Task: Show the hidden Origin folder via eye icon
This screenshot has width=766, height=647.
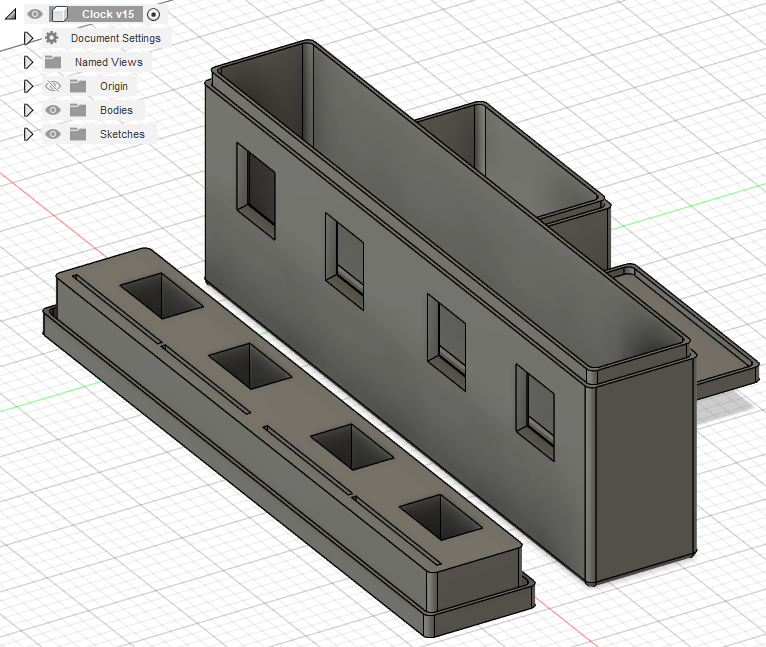Action: click(x=53, y=86)
